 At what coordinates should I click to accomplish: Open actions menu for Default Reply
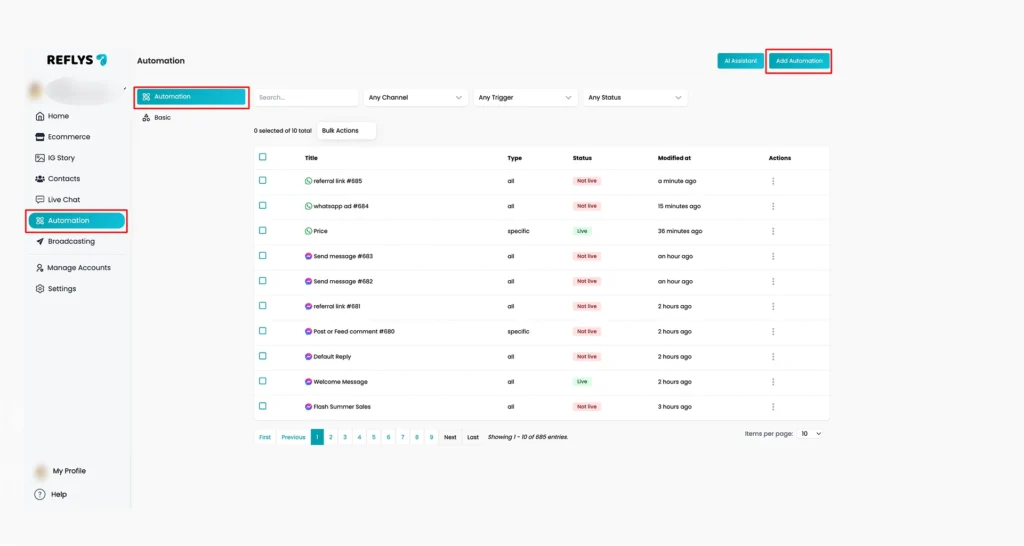pos(773,357)
